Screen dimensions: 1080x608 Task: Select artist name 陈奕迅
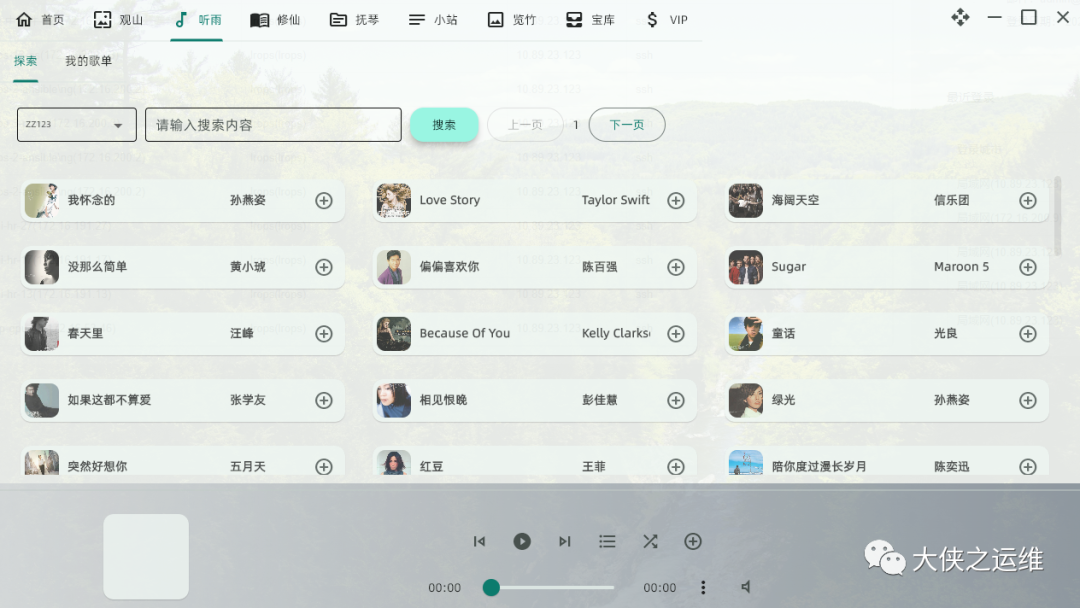click(x=951, y=466)
